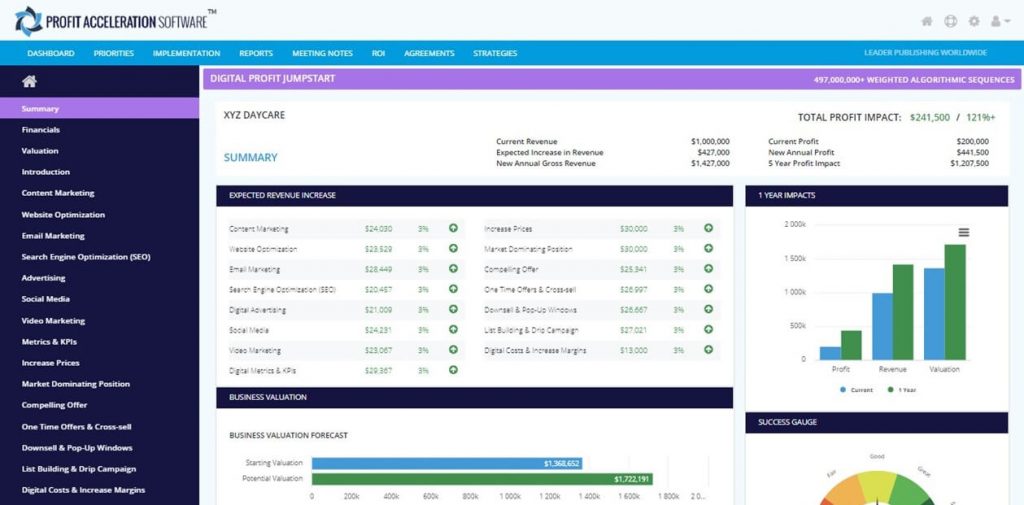This screenshot has height=505, width=1024.
Task: Open the Dashboard menu
Action: pyautogui.click(x=51, y=53)
